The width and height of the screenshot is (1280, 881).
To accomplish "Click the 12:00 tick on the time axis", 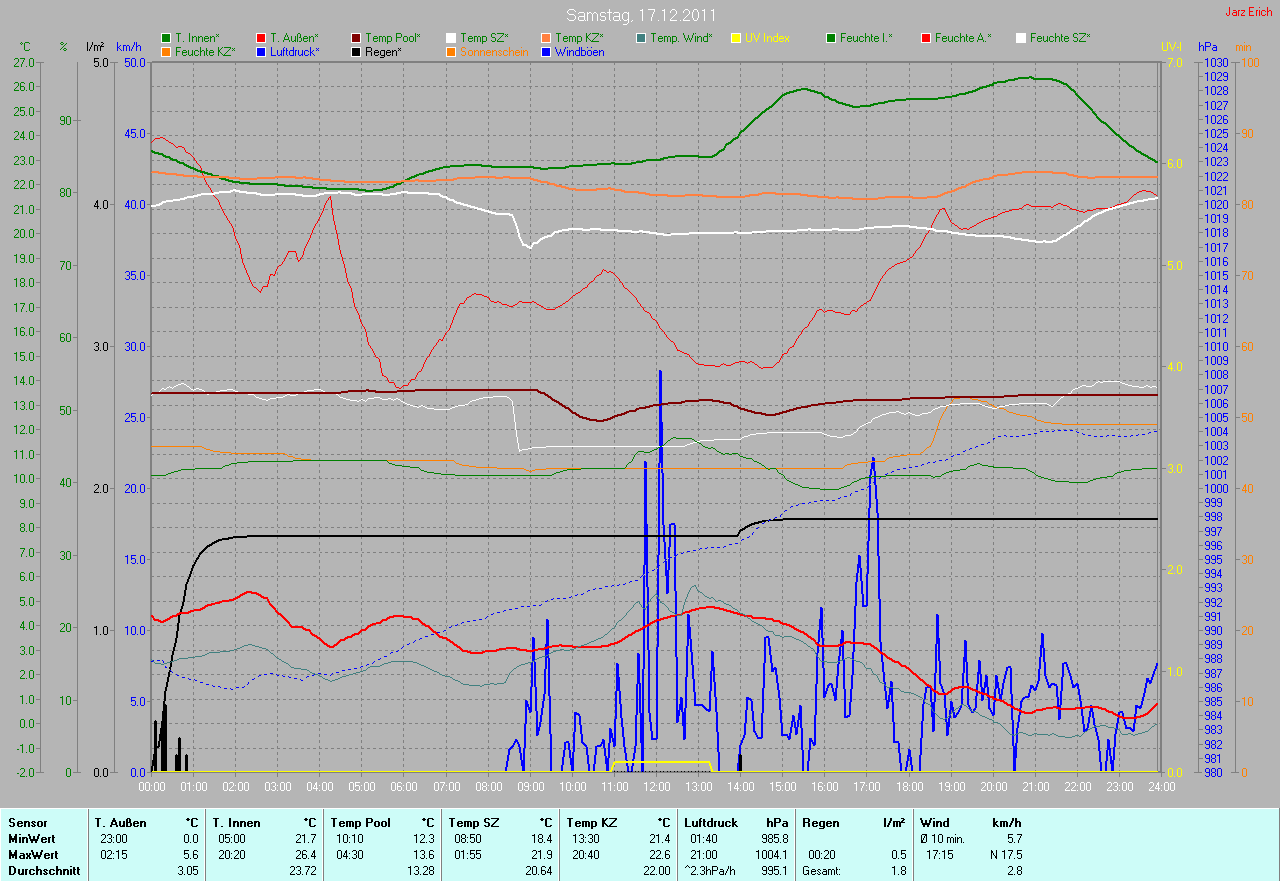I will coord(656,787).
